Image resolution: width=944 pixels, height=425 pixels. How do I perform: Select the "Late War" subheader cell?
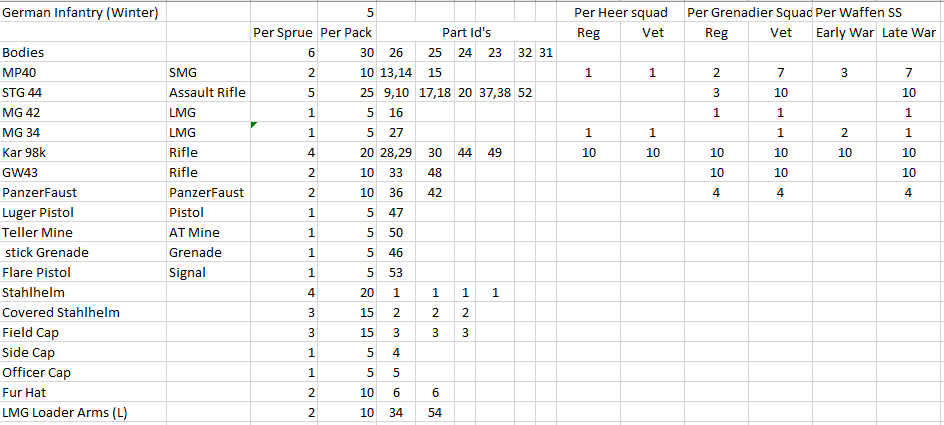909,32
